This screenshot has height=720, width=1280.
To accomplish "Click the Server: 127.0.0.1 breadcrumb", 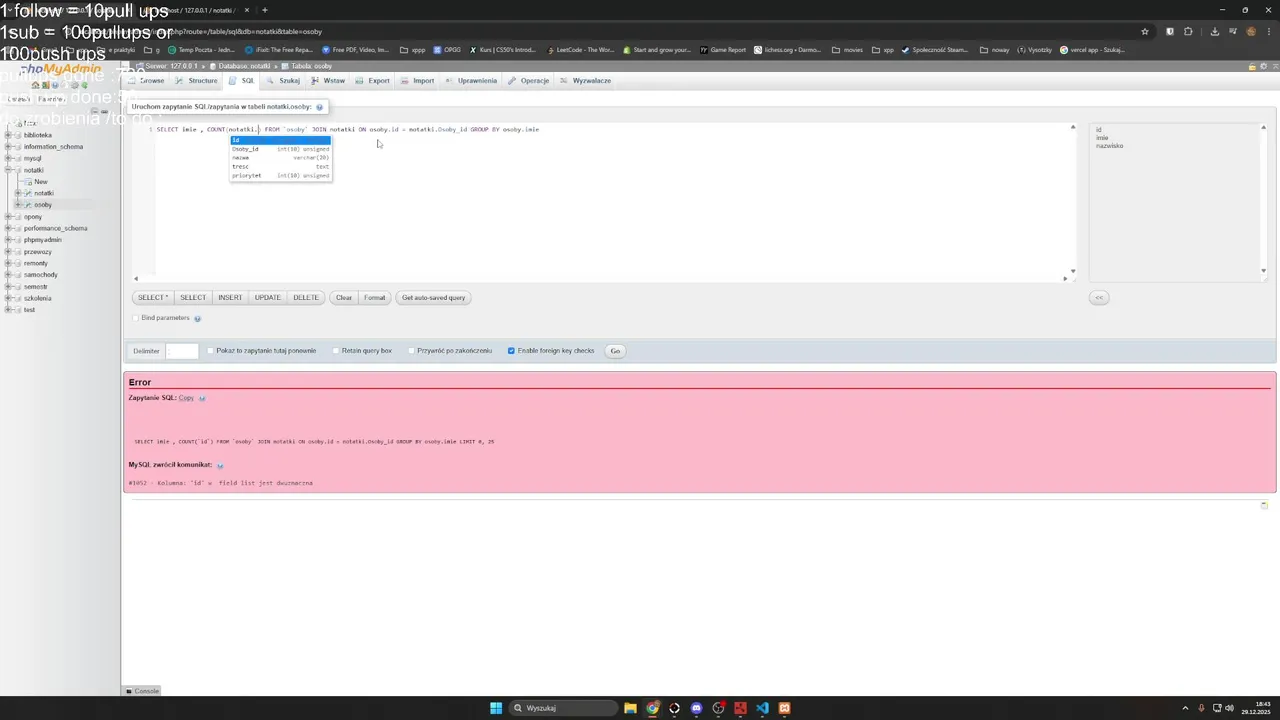I will [x=170, y=66].
